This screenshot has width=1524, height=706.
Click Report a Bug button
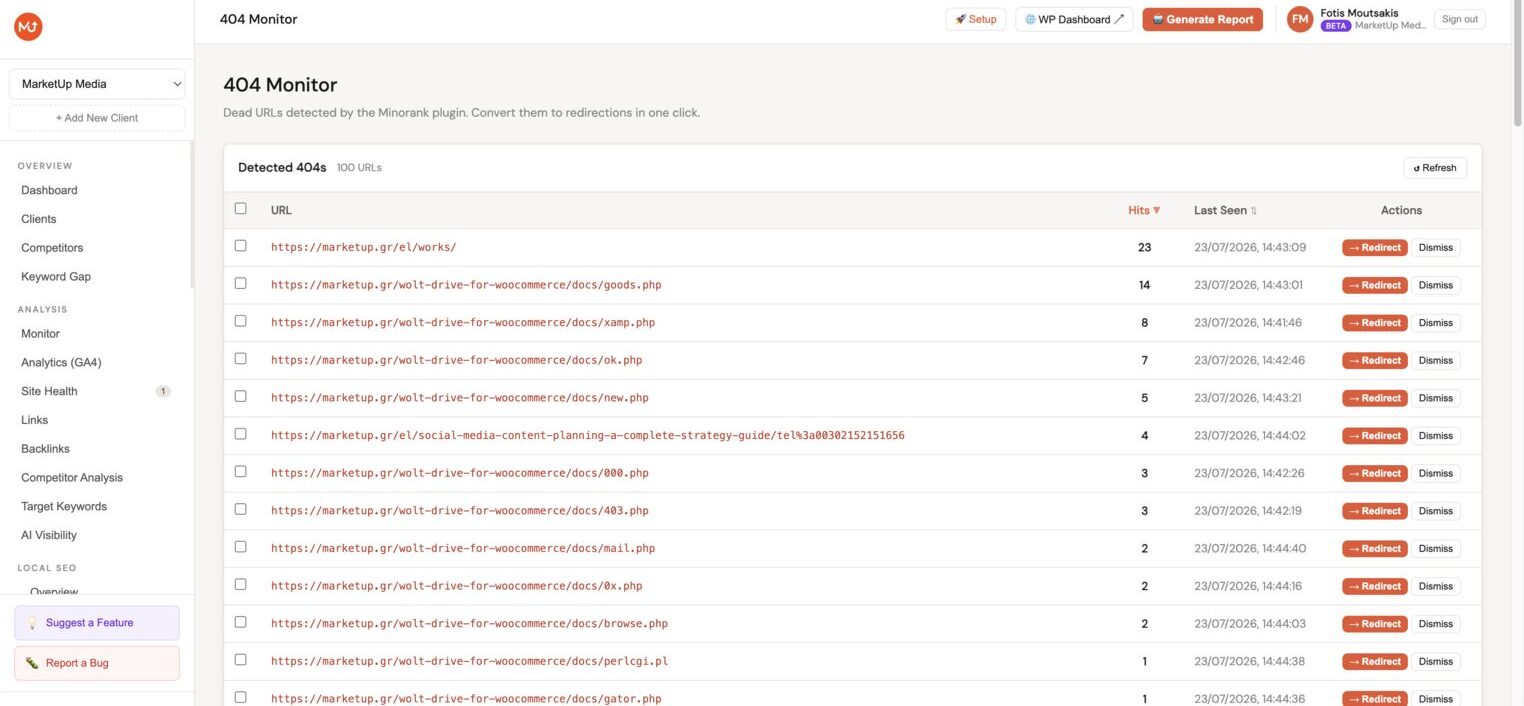[x=97, y=663]
